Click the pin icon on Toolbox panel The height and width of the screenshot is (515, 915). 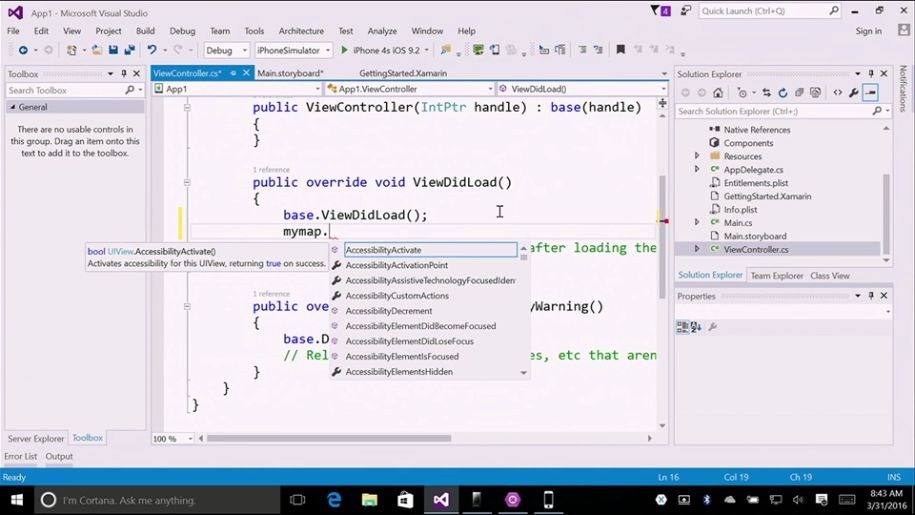tap(124, 73)
